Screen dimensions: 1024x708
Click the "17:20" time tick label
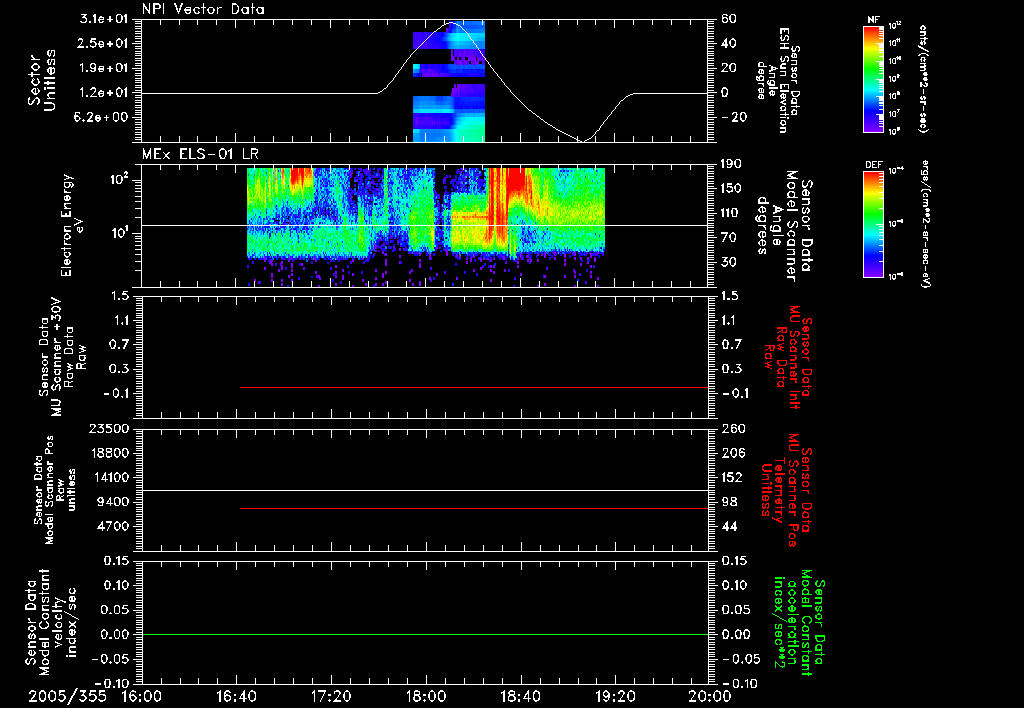[x=331, y=696]
